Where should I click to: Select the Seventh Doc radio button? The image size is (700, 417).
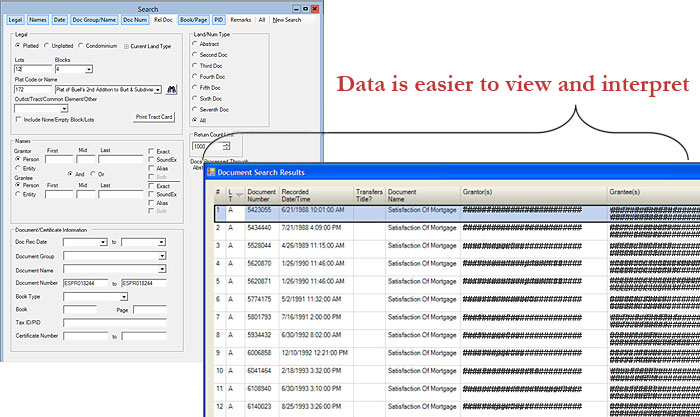point(195,109)
